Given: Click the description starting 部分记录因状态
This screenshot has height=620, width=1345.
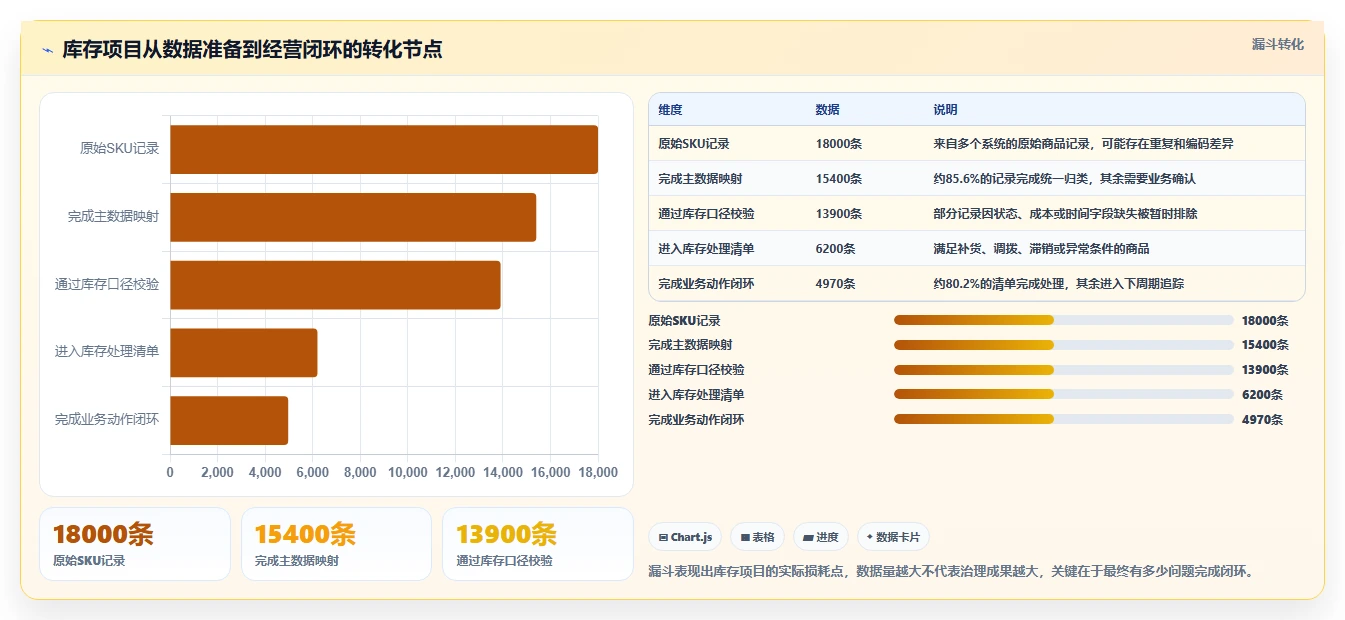Looking at the screenshot, I should [1066, 214].
